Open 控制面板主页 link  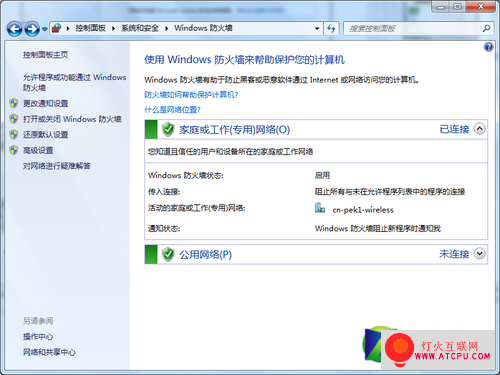[45, 55]
